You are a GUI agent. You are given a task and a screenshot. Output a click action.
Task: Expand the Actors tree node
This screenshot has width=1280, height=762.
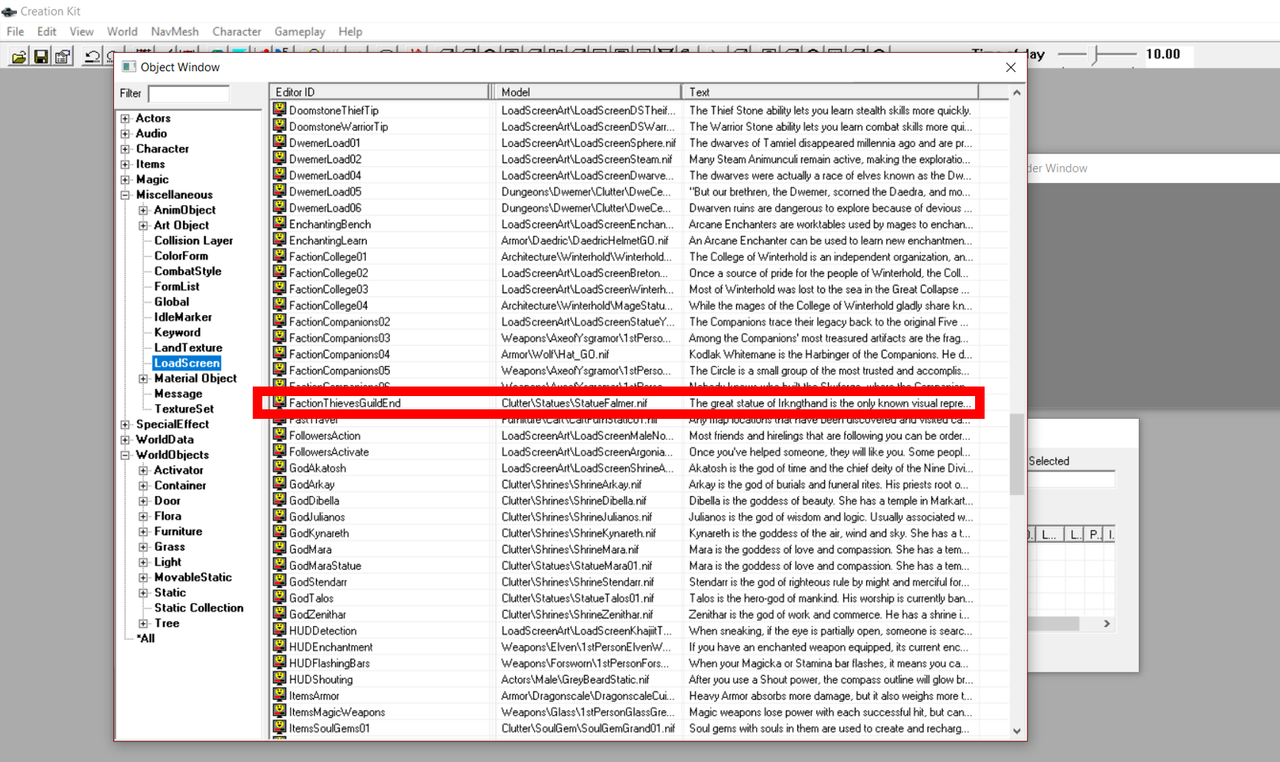[x=125, y=119]
